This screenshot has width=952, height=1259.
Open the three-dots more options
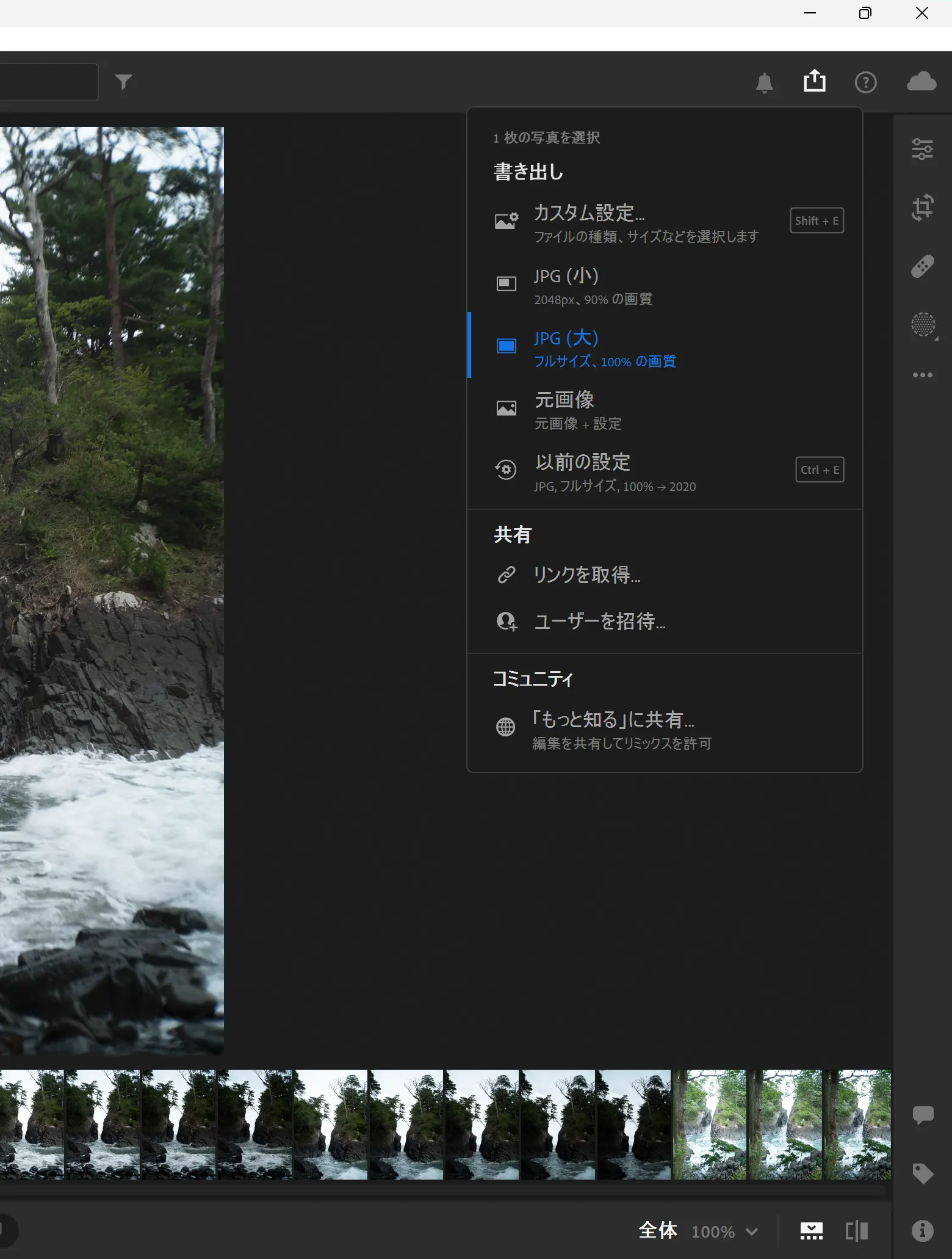(922, 375)
